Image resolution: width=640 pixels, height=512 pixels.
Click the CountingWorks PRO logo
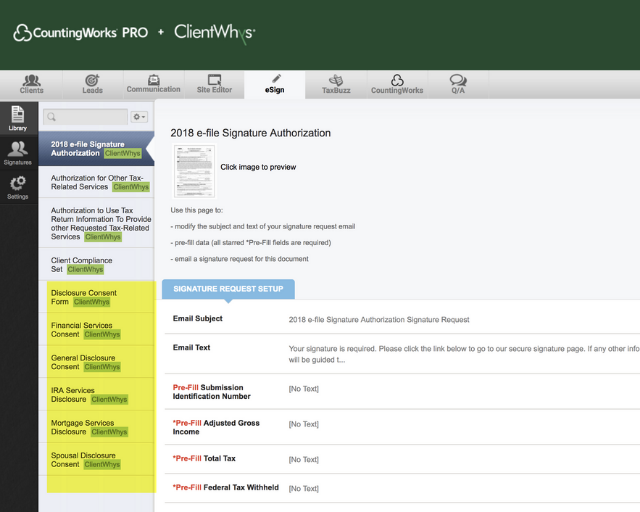point(80,33)
